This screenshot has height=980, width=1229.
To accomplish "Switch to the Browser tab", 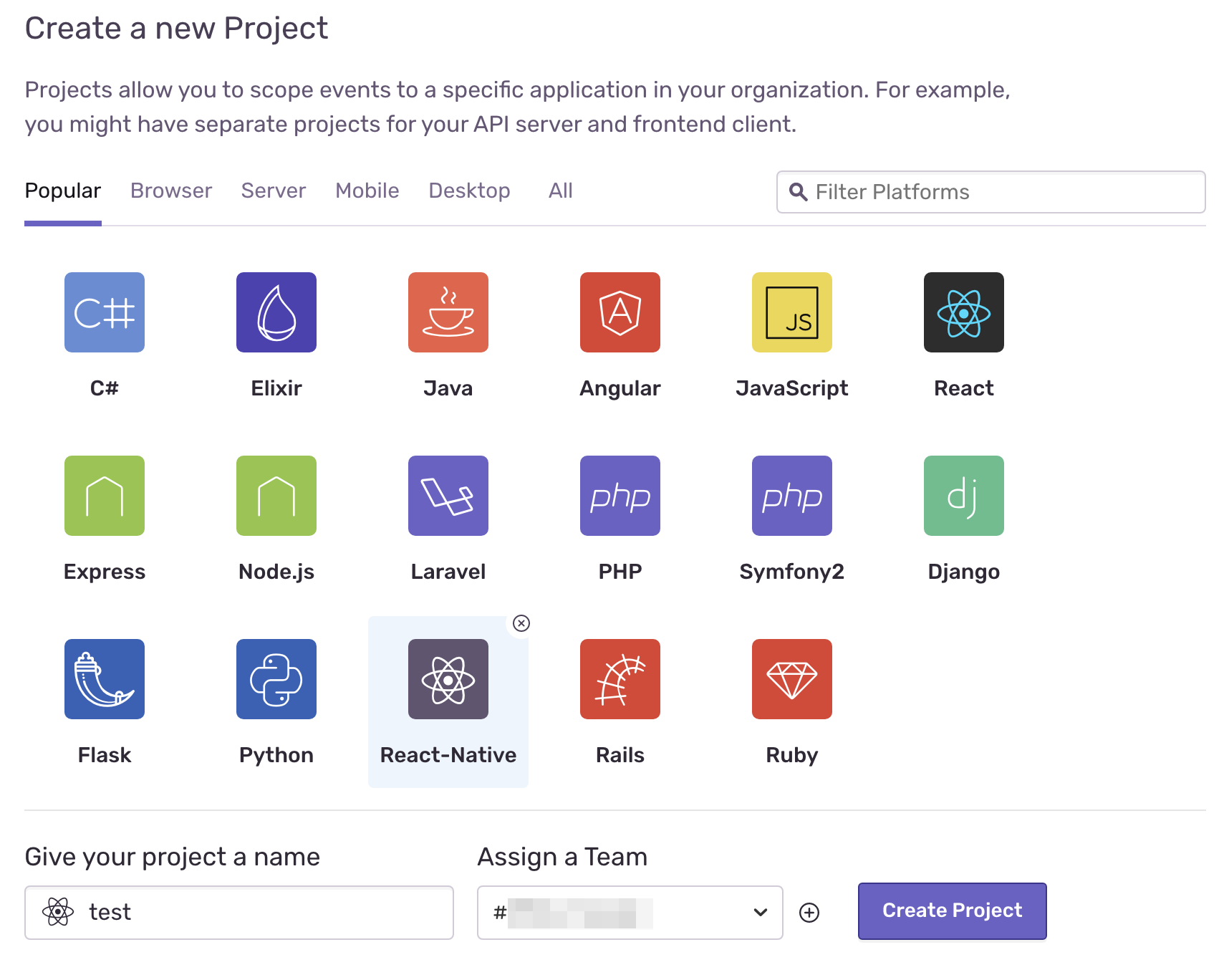I will [171, 191].
